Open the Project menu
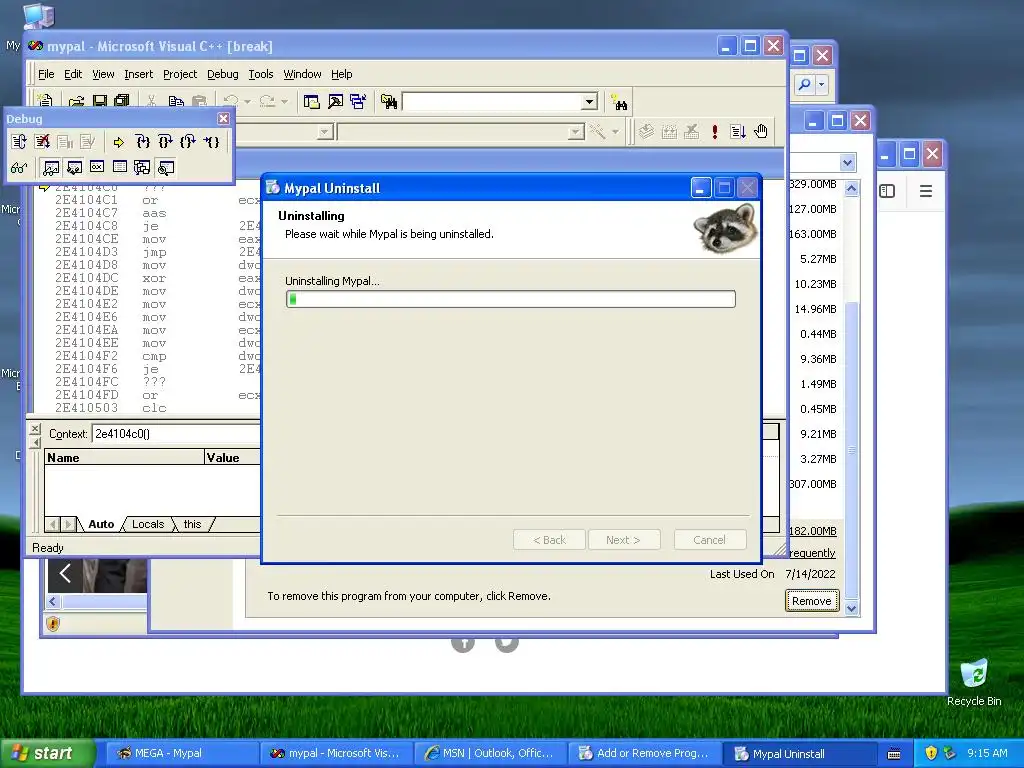 [180, 74]
